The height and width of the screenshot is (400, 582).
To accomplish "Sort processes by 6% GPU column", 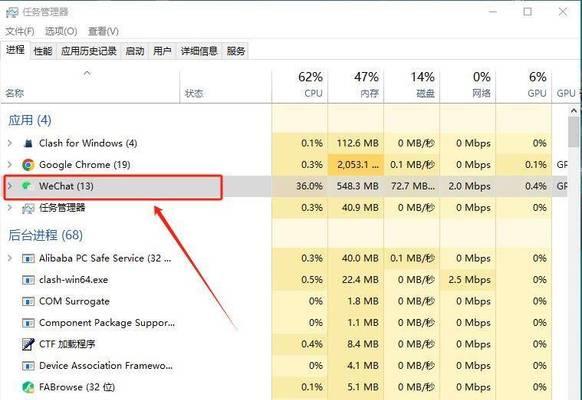I will tap(524, 86).
